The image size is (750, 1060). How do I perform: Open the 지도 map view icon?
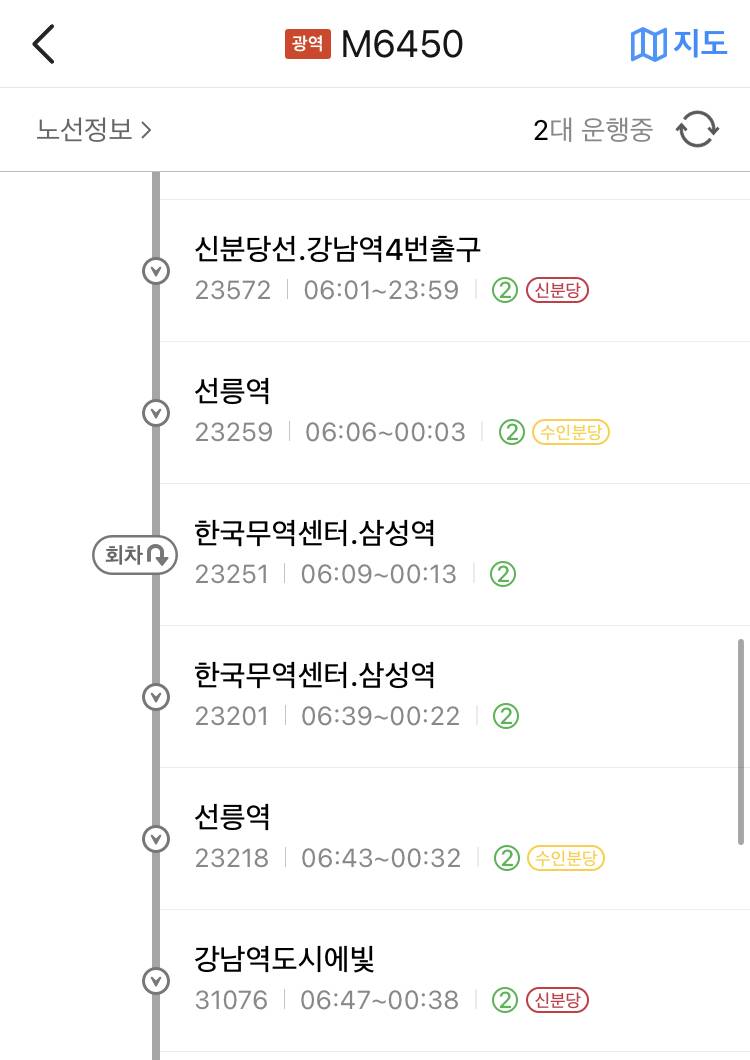pos(678,44)
